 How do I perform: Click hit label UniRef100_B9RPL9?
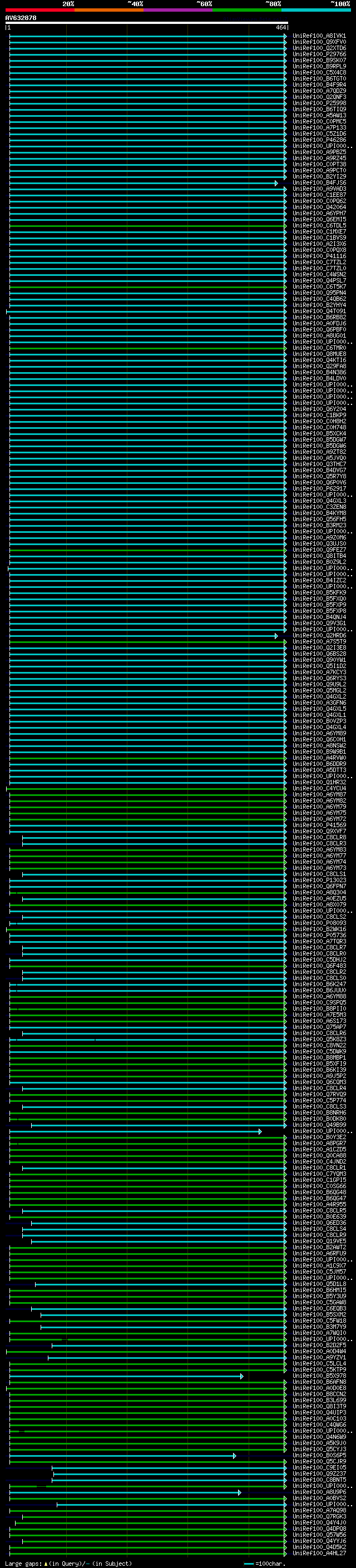tap(319, 66)
